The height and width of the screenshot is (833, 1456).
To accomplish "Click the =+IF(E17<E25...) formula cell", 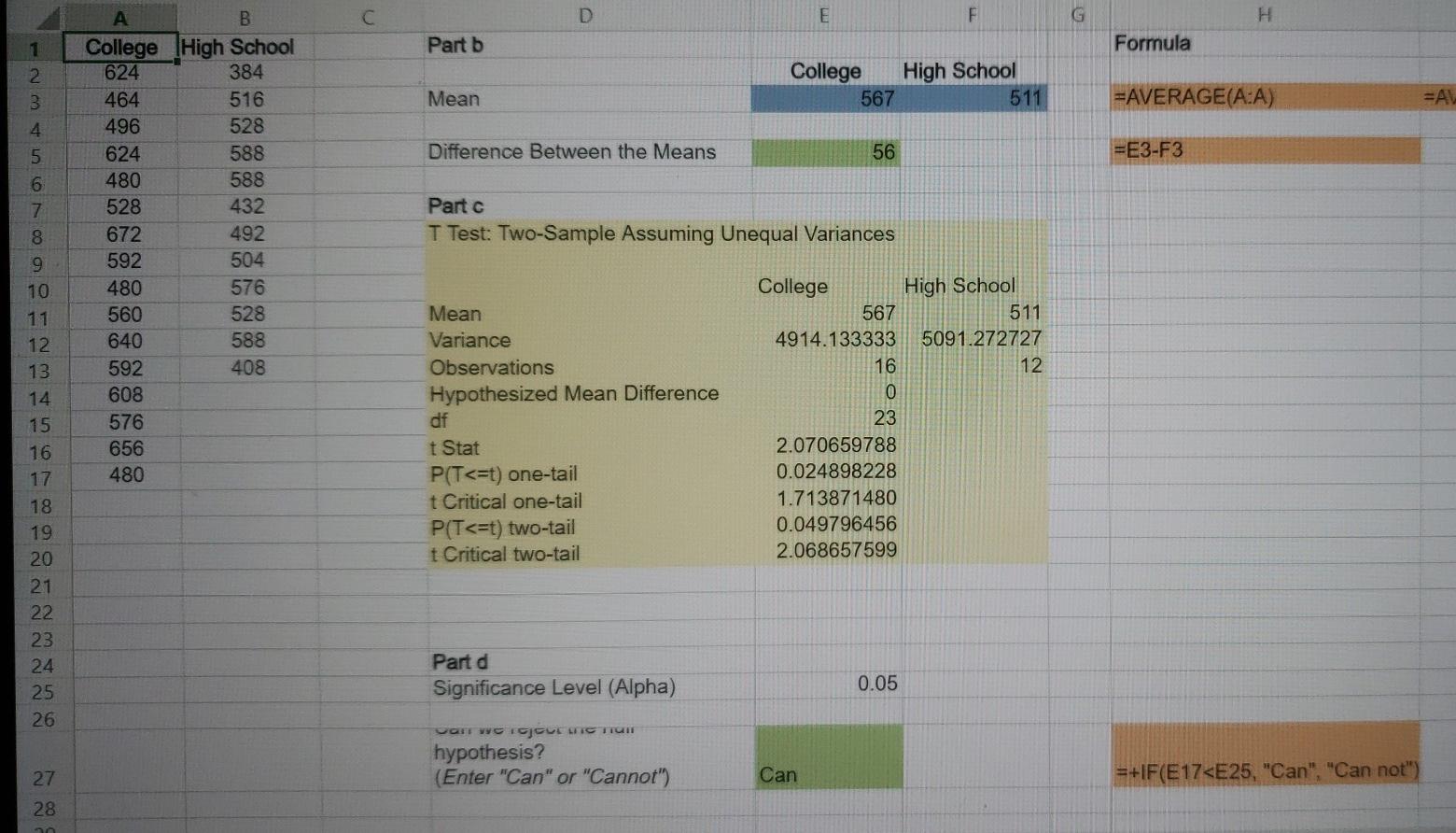I will [1266, 755].
